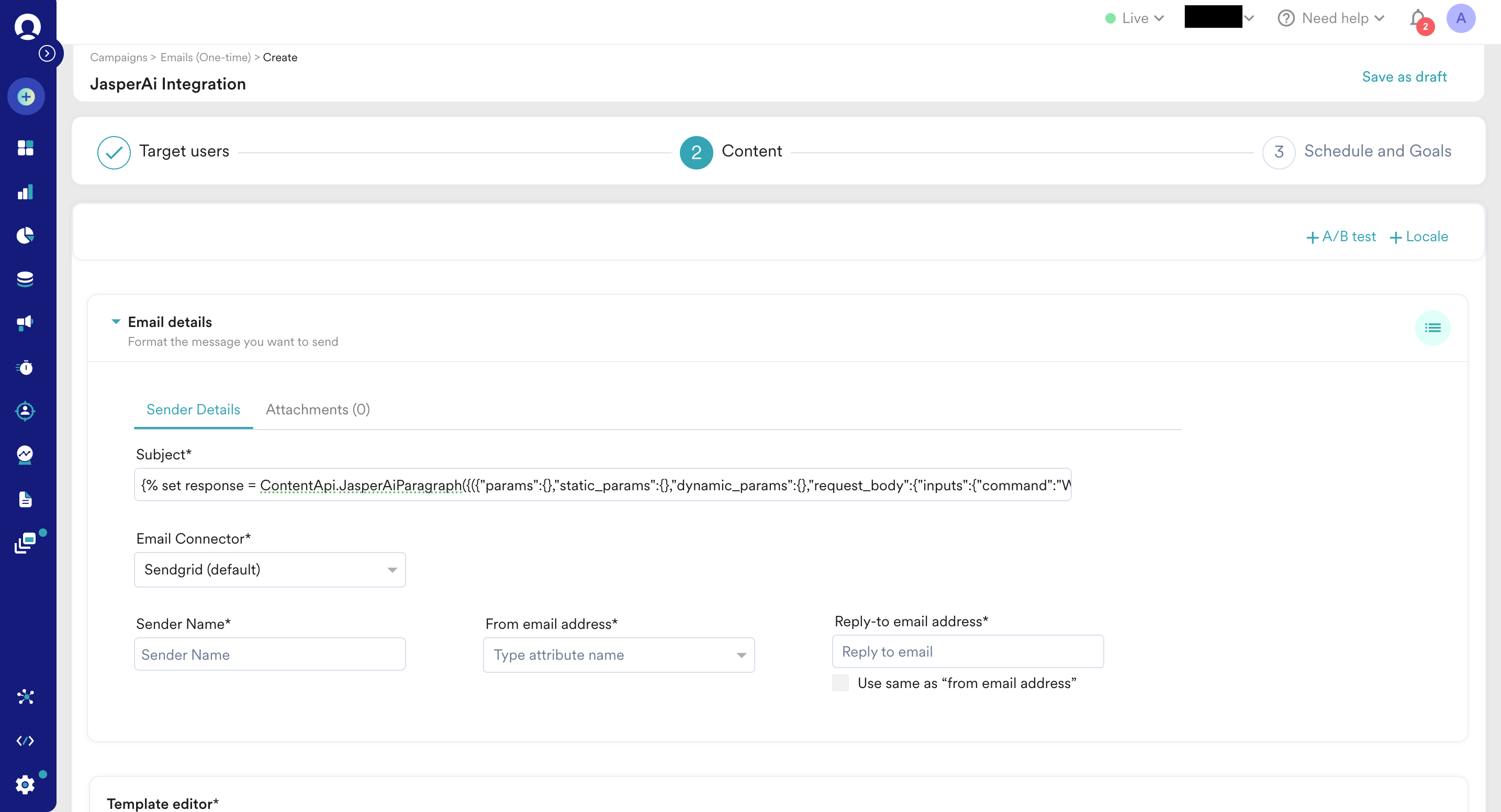Focus the Subject input field
1501x812 pixels.
(602, 484)
